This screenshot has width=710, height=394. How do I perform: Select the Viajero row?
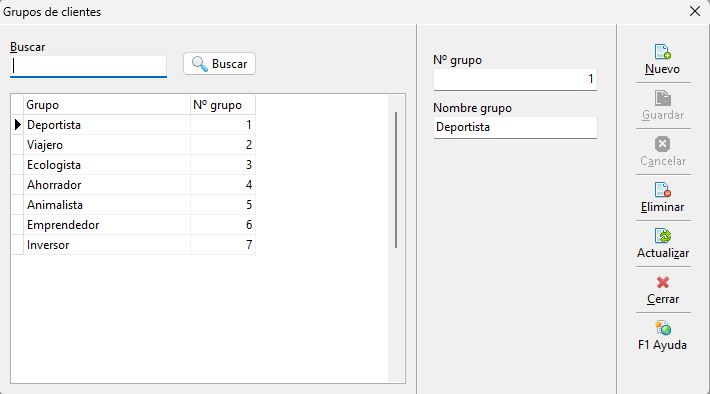[134, 145]
